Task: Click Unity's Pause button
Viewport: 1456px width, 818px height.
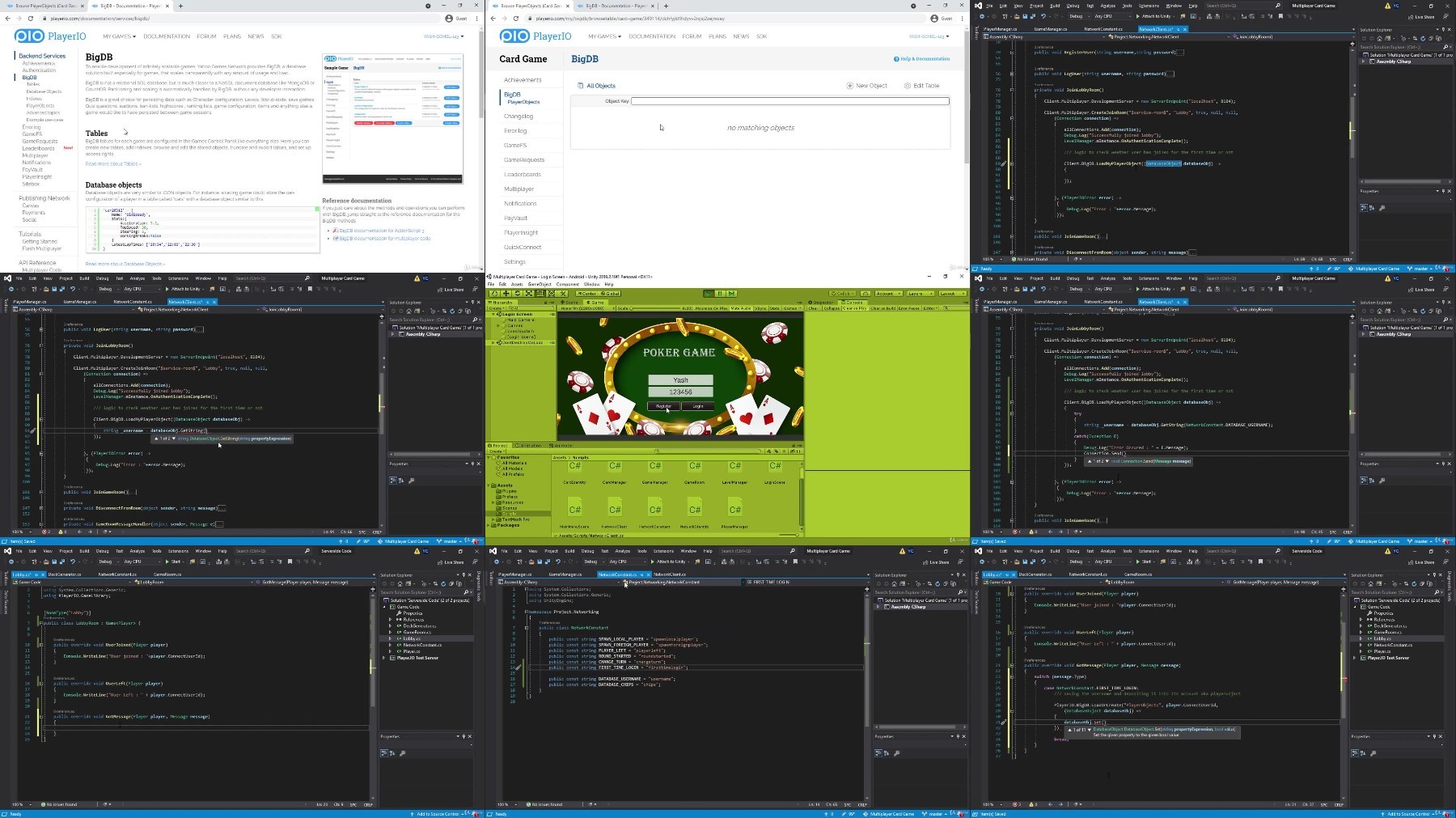Action: [720, 294]
